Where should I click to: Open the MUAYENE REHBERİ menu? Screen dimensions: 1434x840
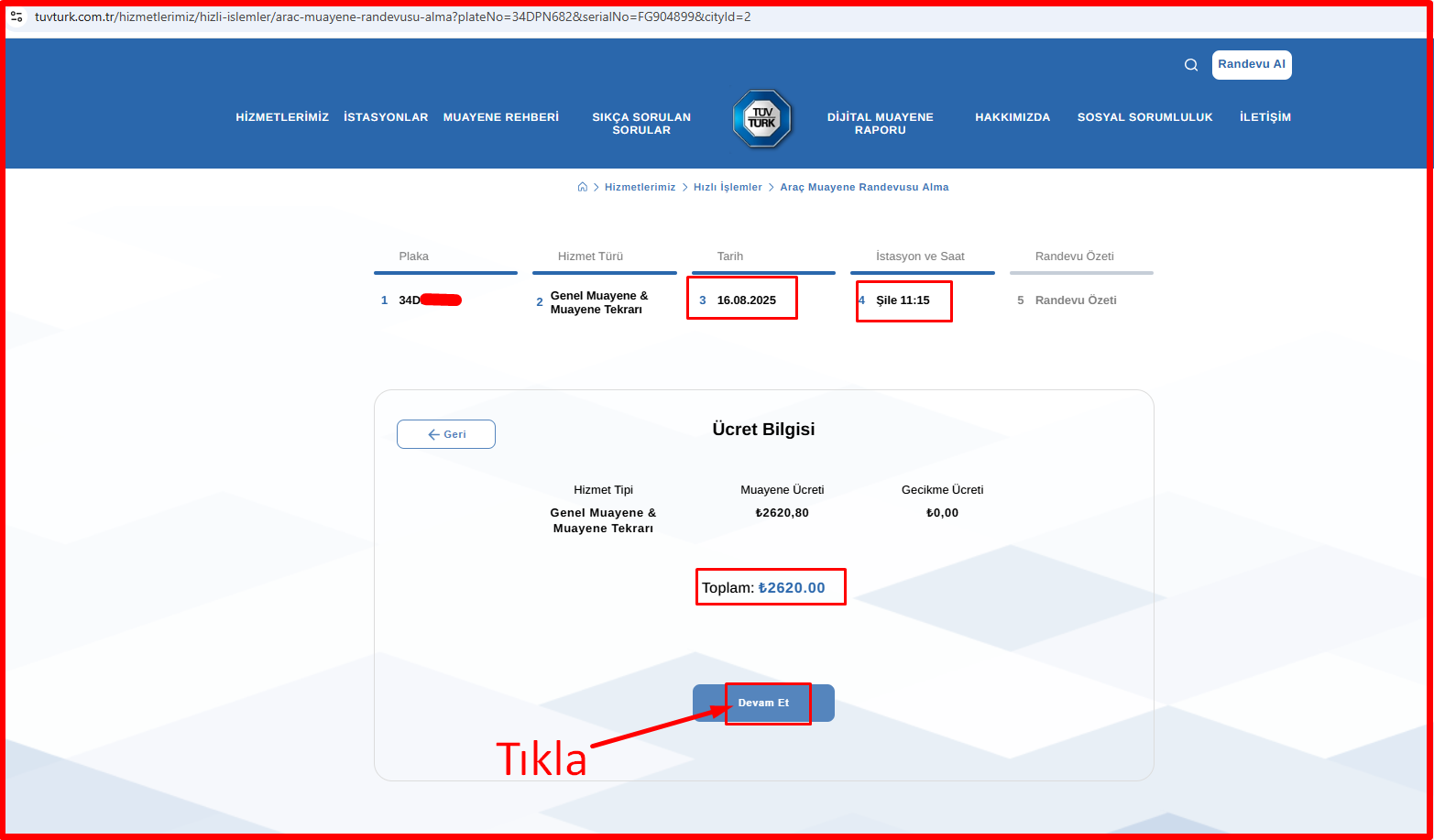(501, 117)
